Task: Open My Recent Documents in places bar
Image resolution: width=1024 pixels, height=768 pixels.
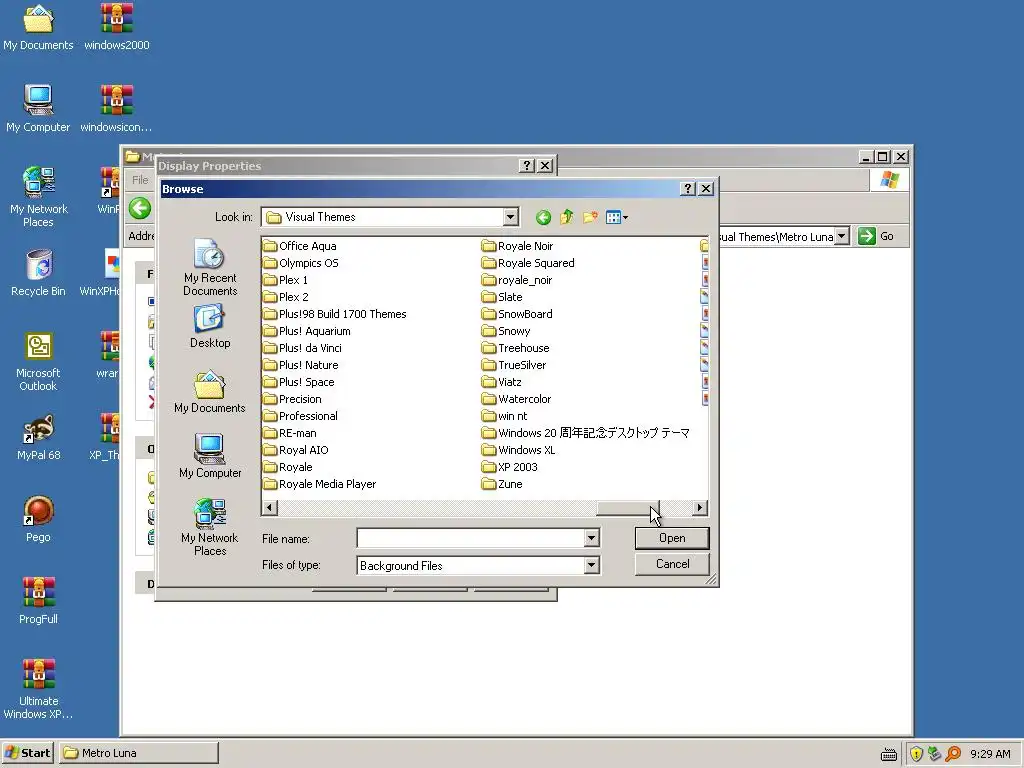Action: click(210, 268)
